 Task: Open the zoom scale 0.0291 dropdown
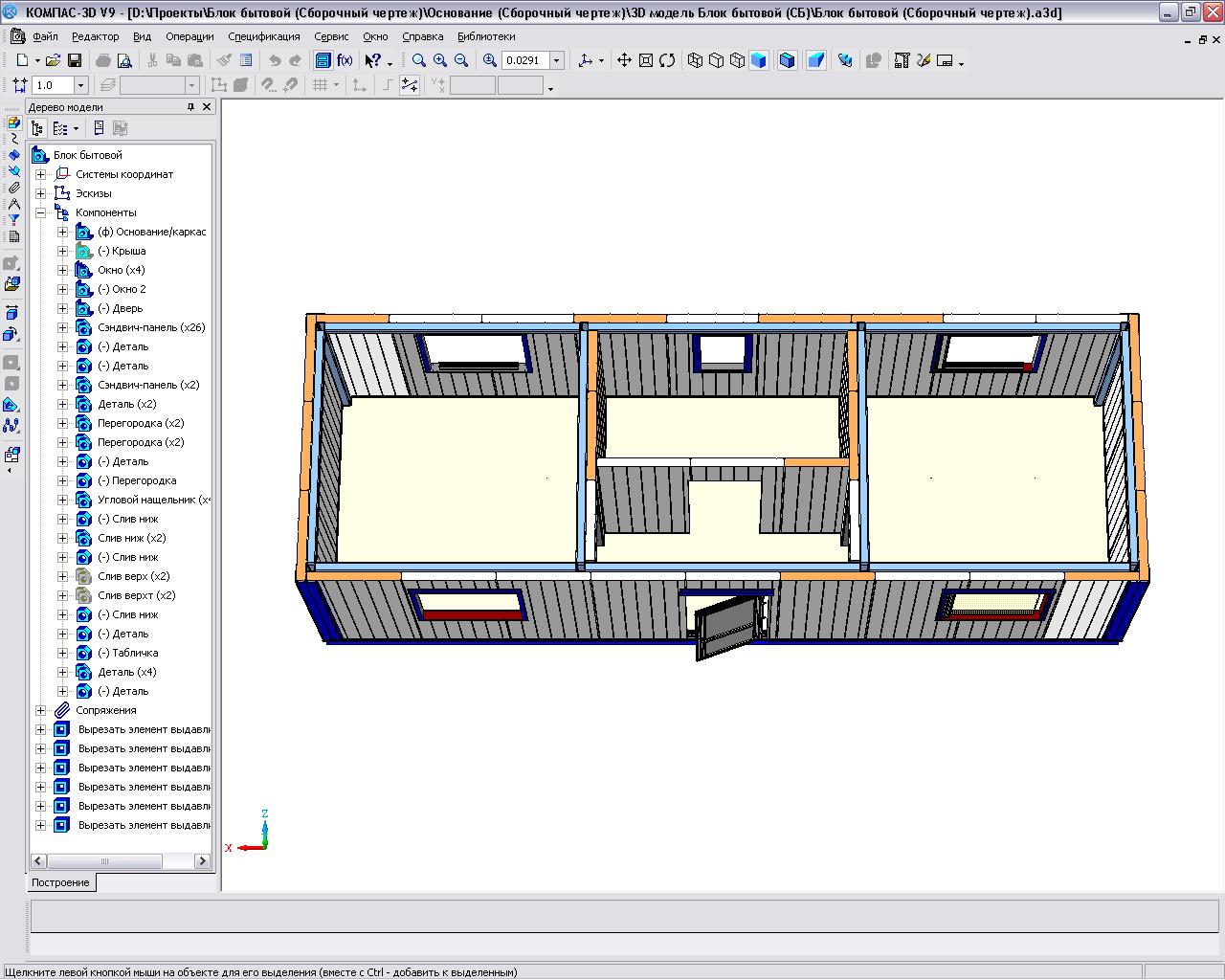tap(556, 60)
